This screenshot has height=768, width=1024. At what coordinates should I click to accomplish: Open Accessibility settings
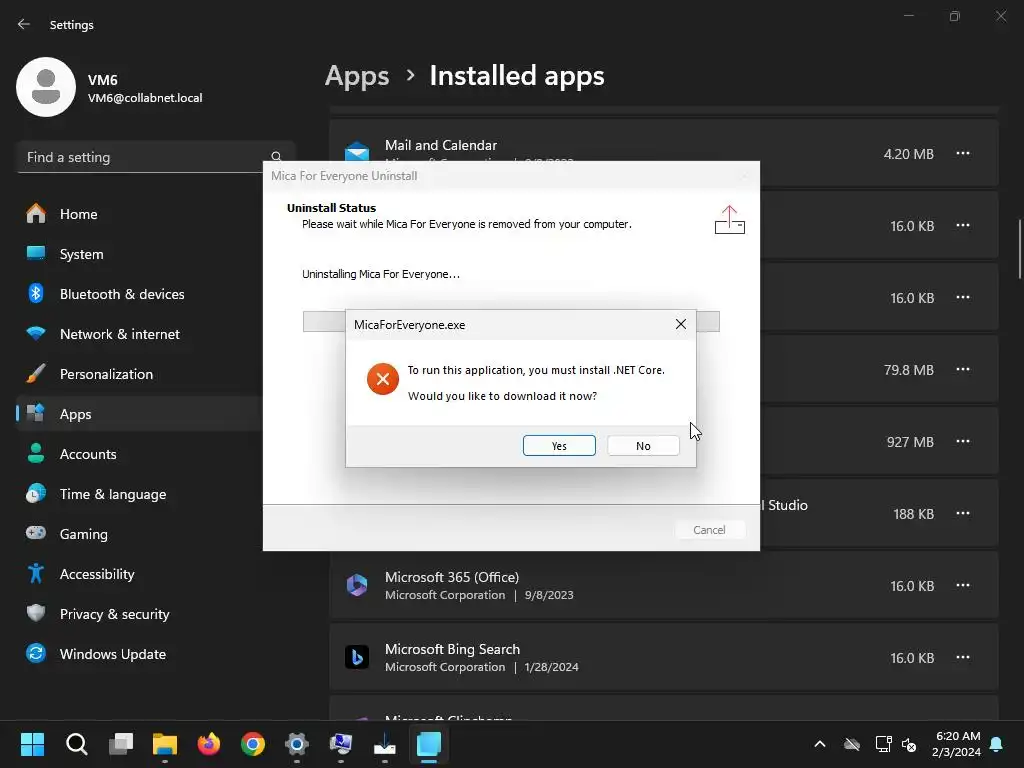tap(140, 574)
